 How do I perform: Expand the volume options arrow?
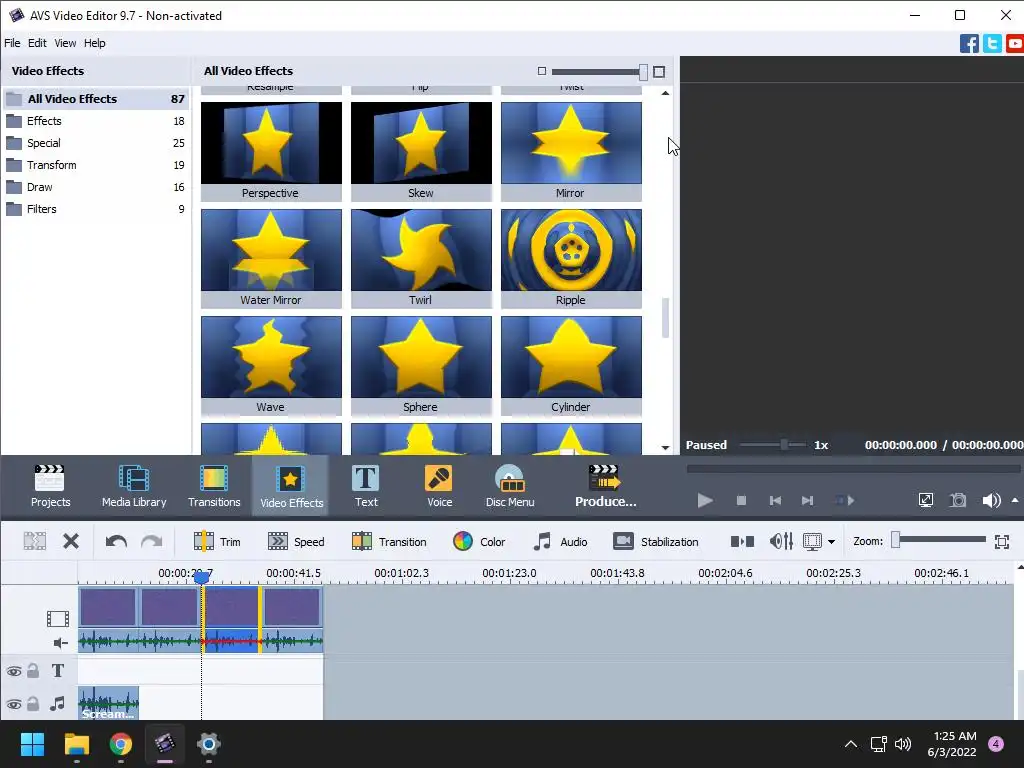[x=1015, y=500]
